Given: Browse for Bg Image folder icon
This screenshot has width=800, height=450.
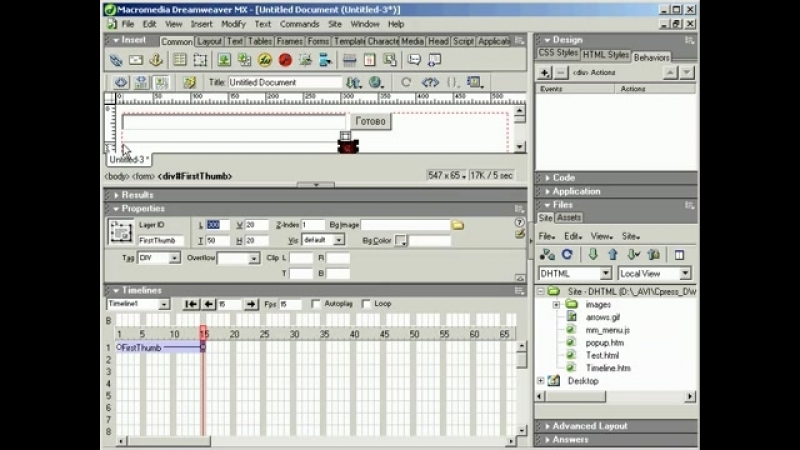Looking at the screenshot, I should coord(458,225).
